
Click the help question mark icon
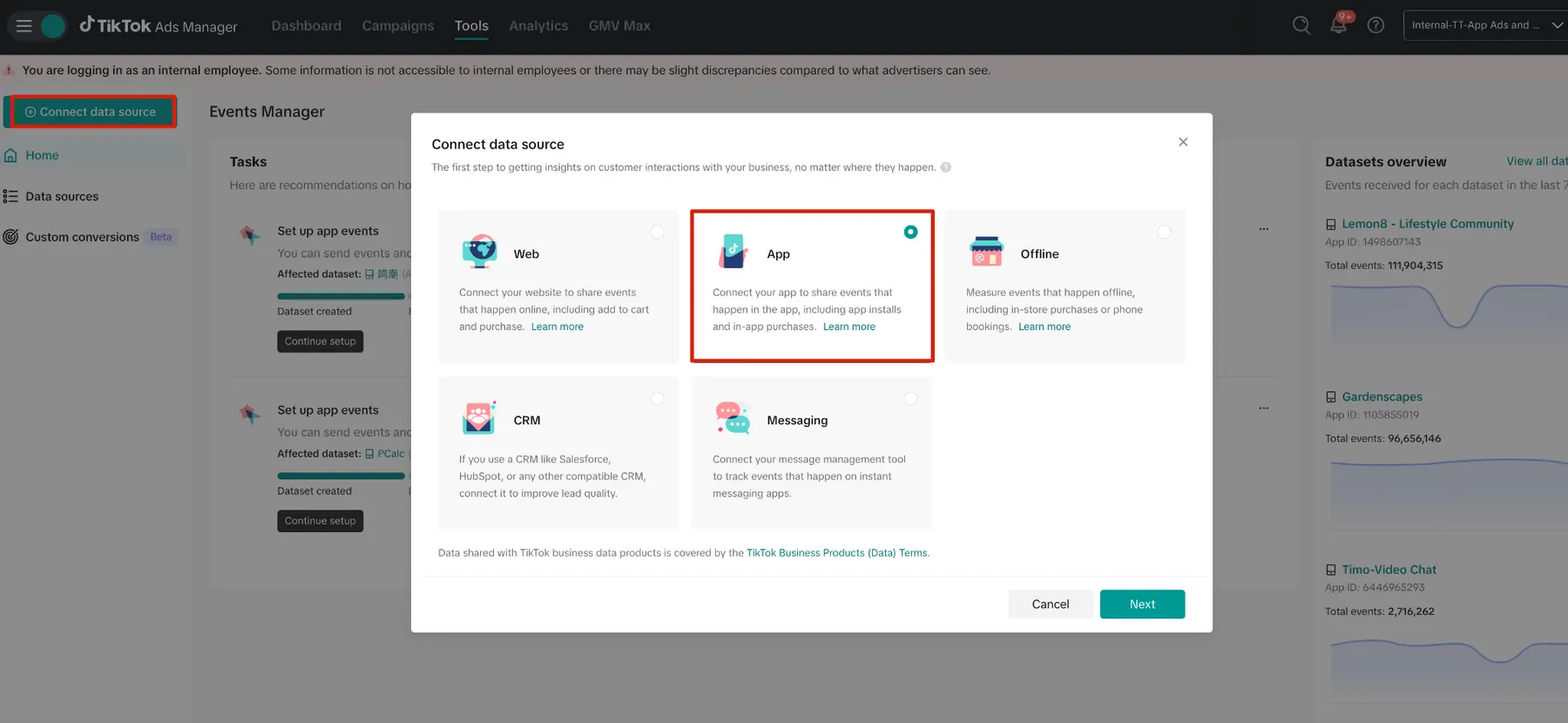pos(1375,25)
